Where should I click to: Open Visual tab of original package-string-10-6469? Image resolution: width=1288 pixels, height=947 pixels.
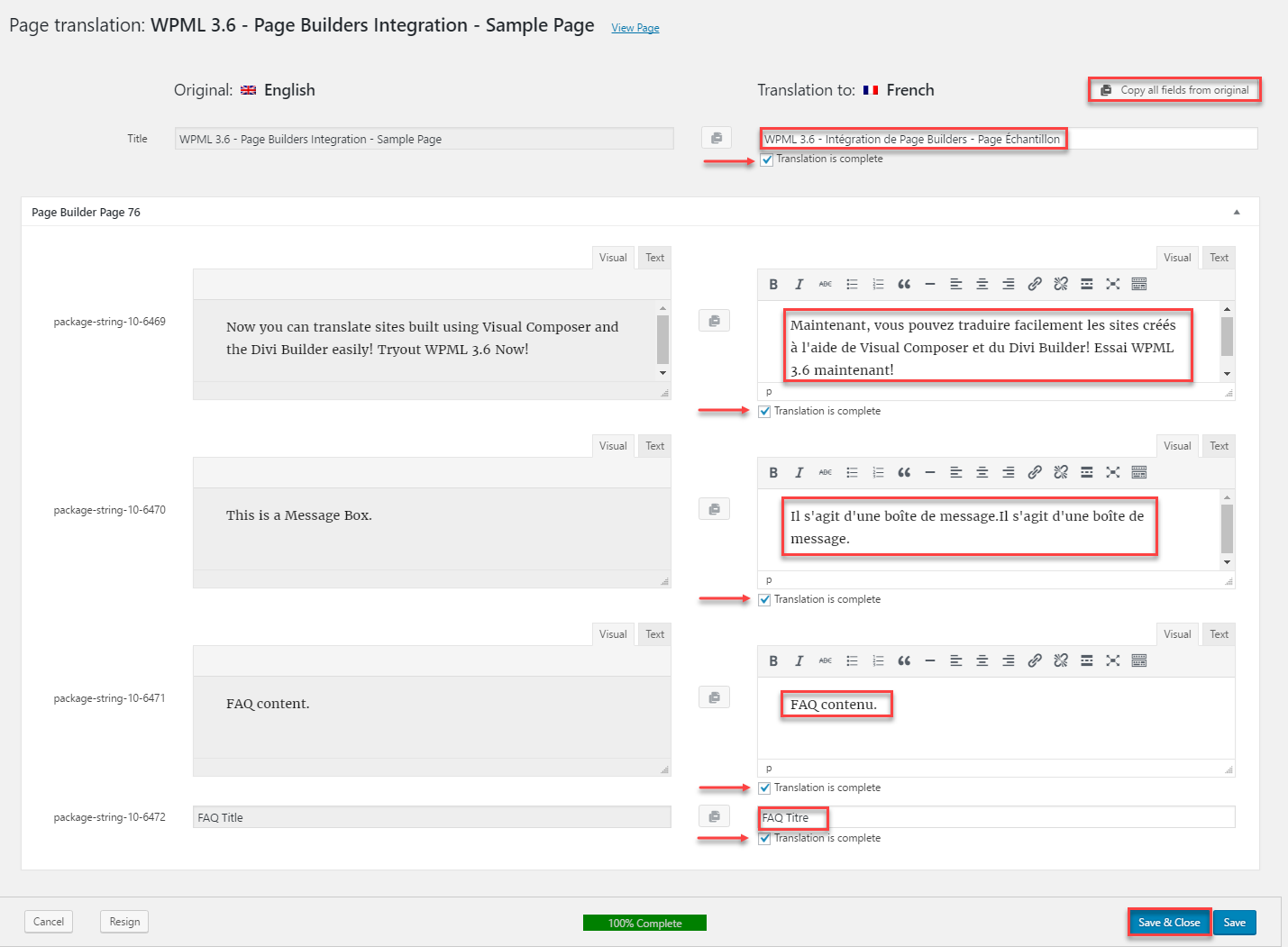(613, 258)
